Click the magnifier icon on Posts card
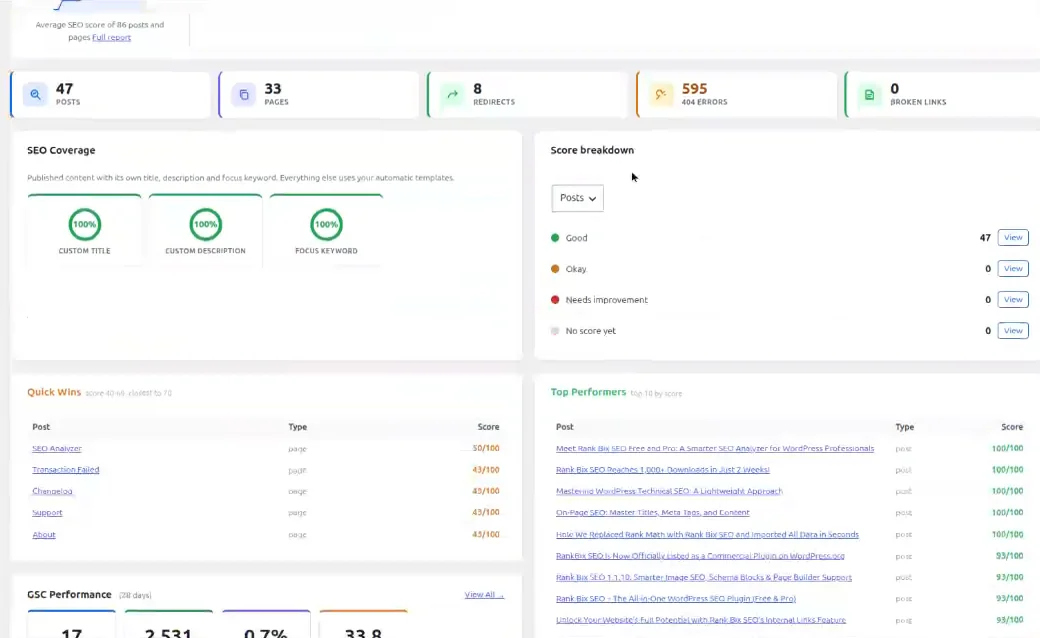The width and height of the screenshot is (1040, 638). pyautogui.click(x=36, y=95)
